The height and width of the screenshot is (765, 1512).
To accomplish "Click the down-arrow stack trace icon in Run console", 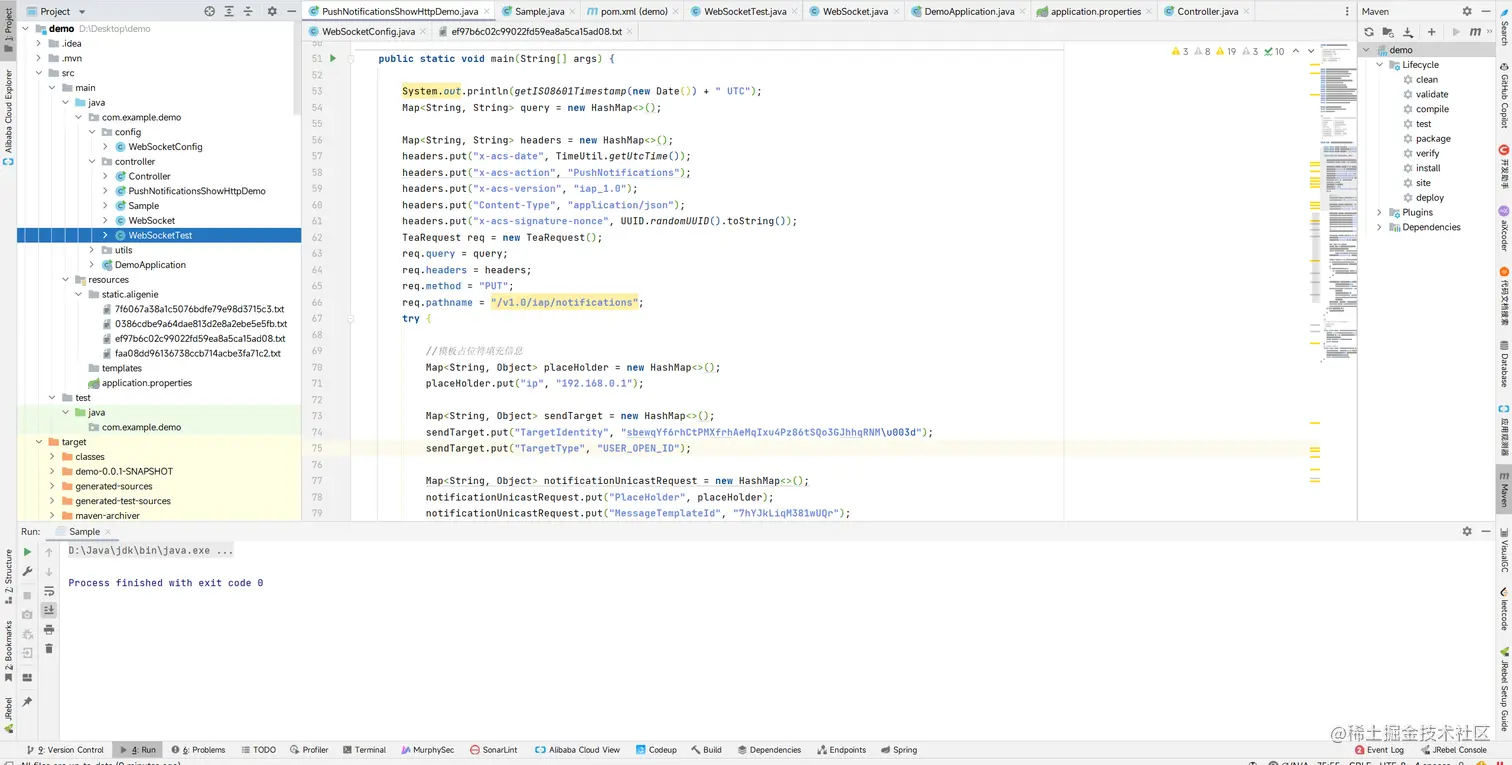I will coord(49,572).
